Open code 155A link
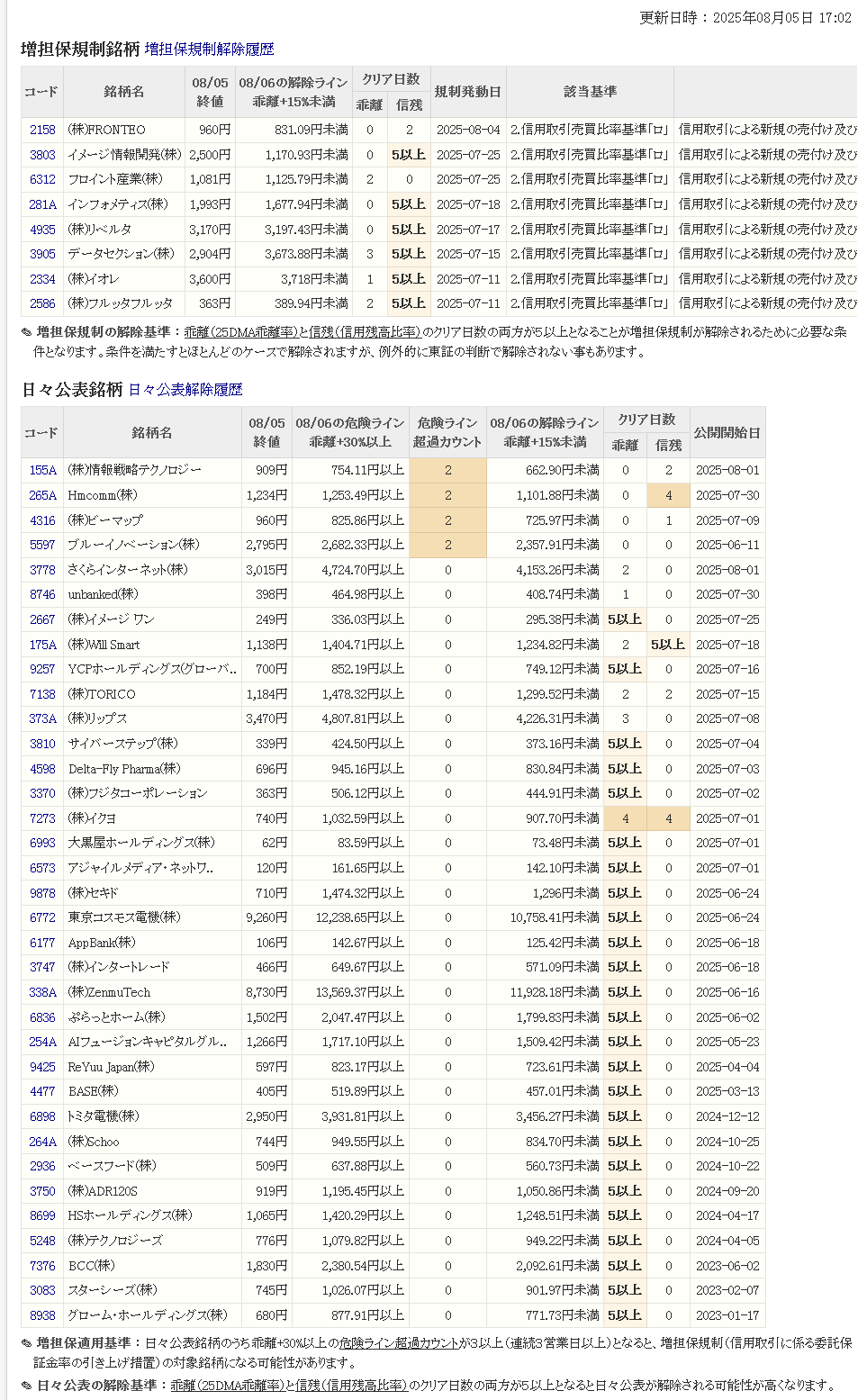This screenshot has height=1400, width=867. tap(42, 470)
